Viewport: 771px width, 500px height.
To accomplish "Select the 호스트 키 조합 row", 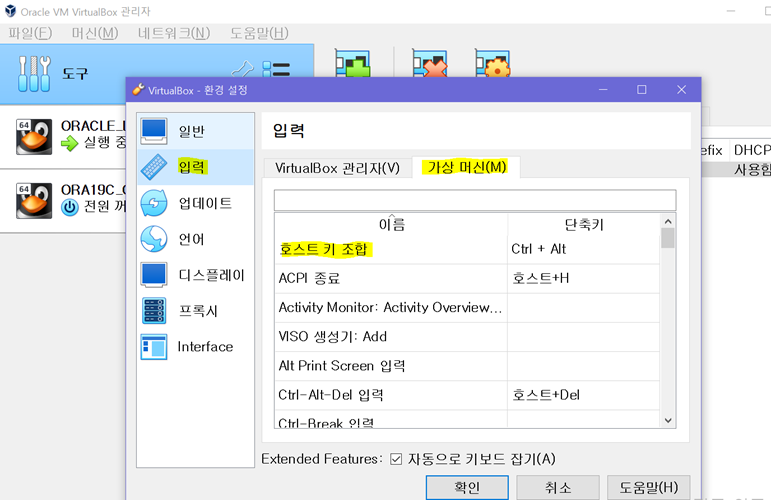I will pos(467,249).
